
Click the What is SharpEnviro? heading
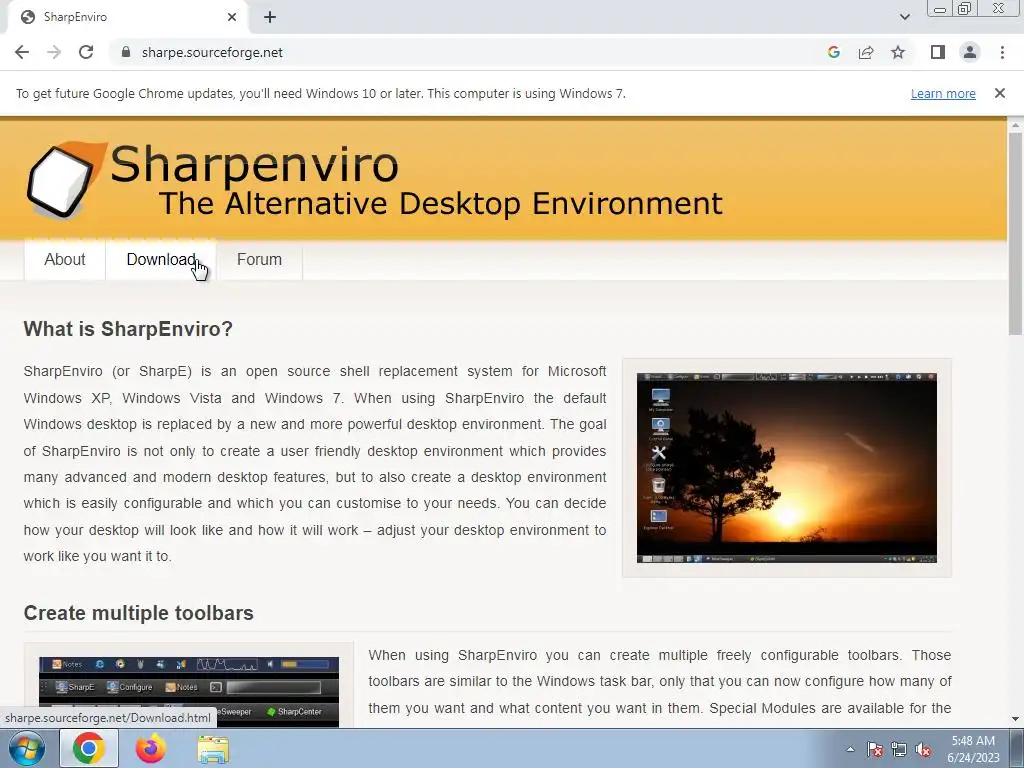point(128,328)
